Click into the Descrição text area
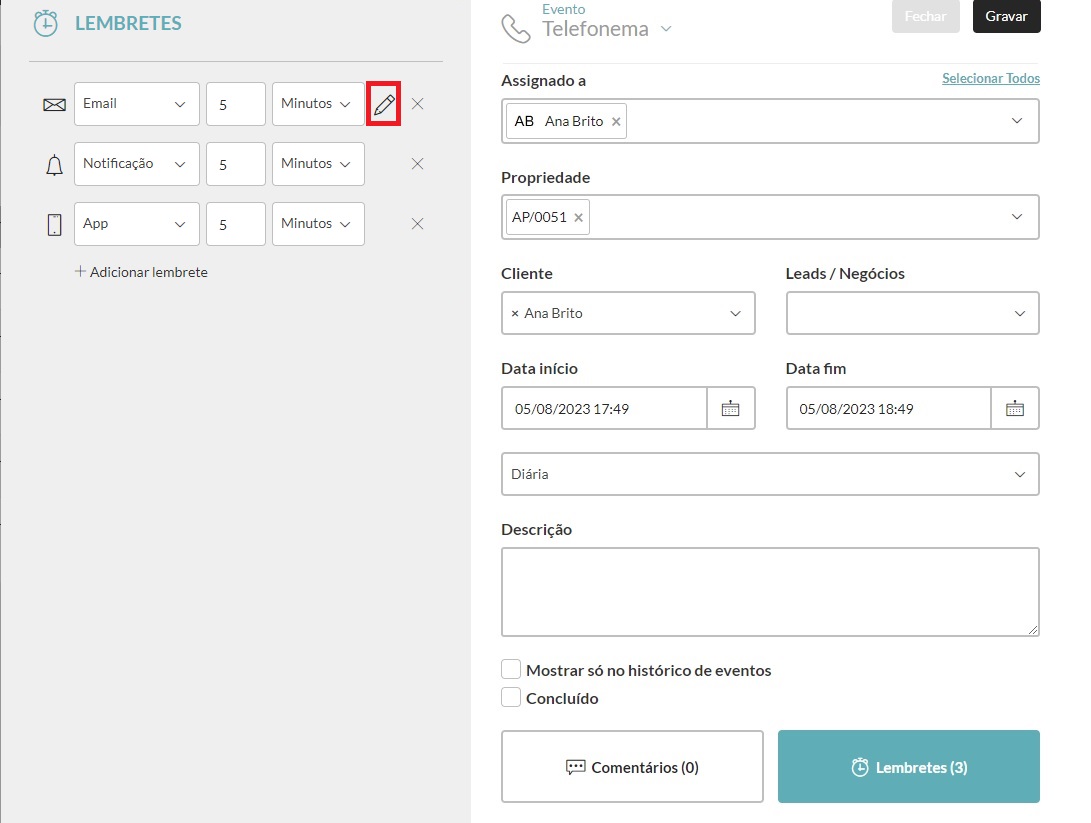Viewport: 1091px width, 823px height. (769, 591)
